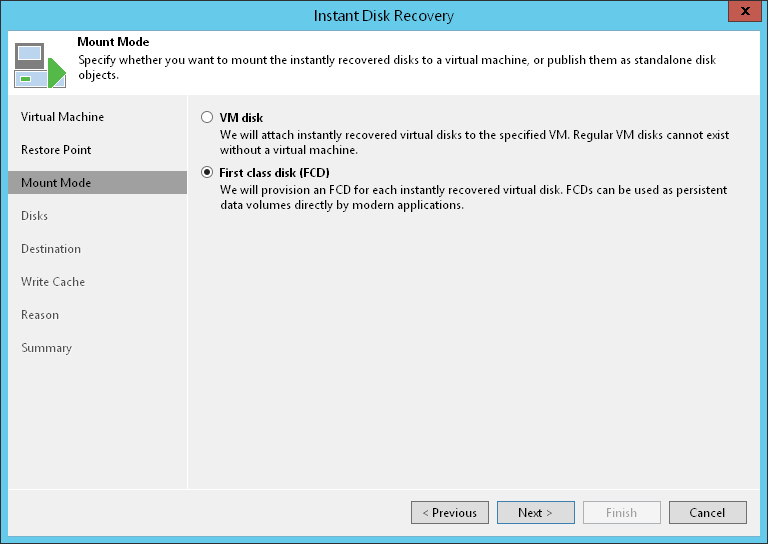
Task: Open the Destination step in sidebar
Action: pos(51,249)
